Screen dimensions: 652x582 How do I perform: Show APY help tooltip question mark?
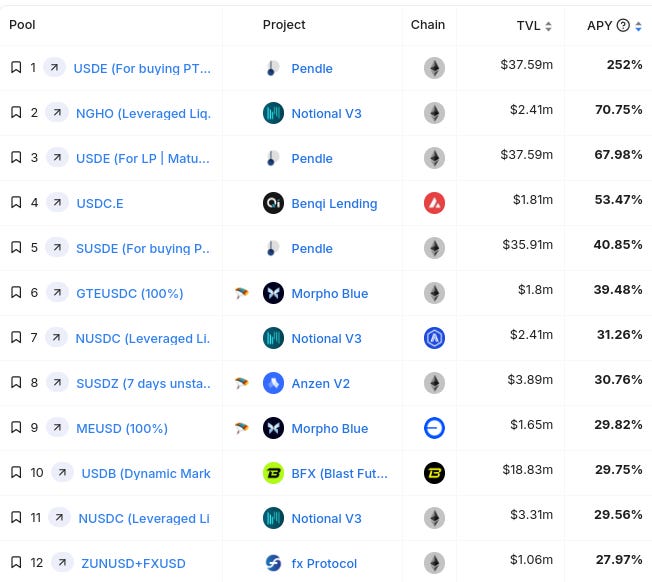point(623,25)
